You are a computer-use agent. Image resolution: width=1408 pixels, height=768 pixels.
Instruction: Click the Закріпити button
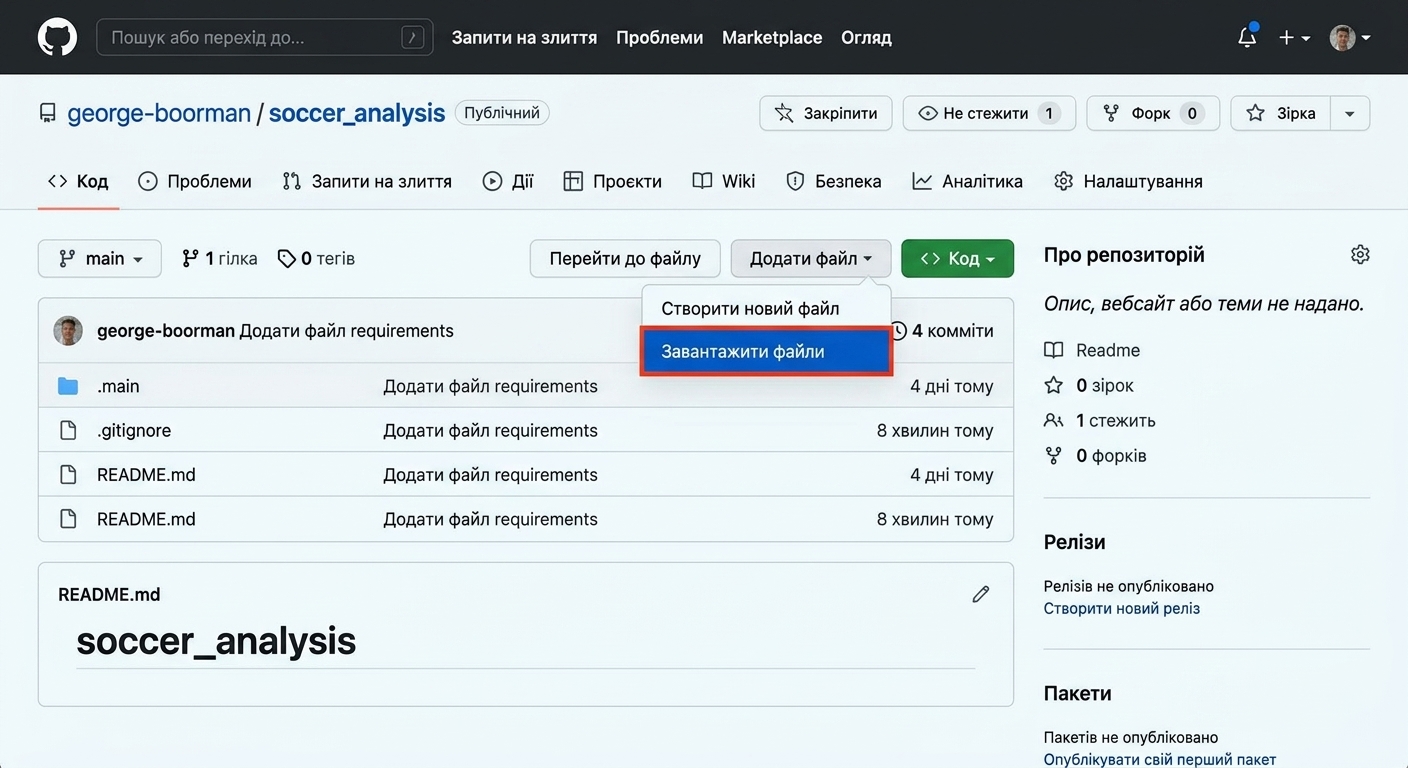(x=826, y=113)
